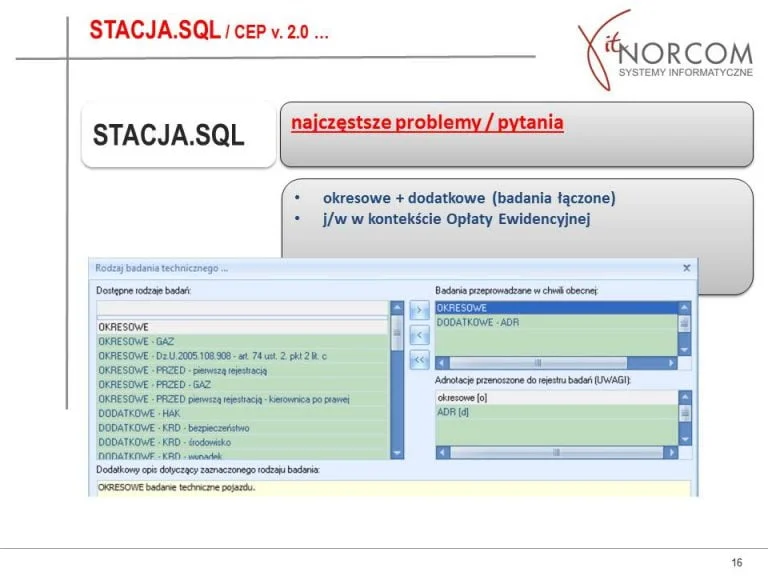Viewport: 768px width, 576px height.
Task: Click the remove (<) arrow button
Action: (420, 335)
